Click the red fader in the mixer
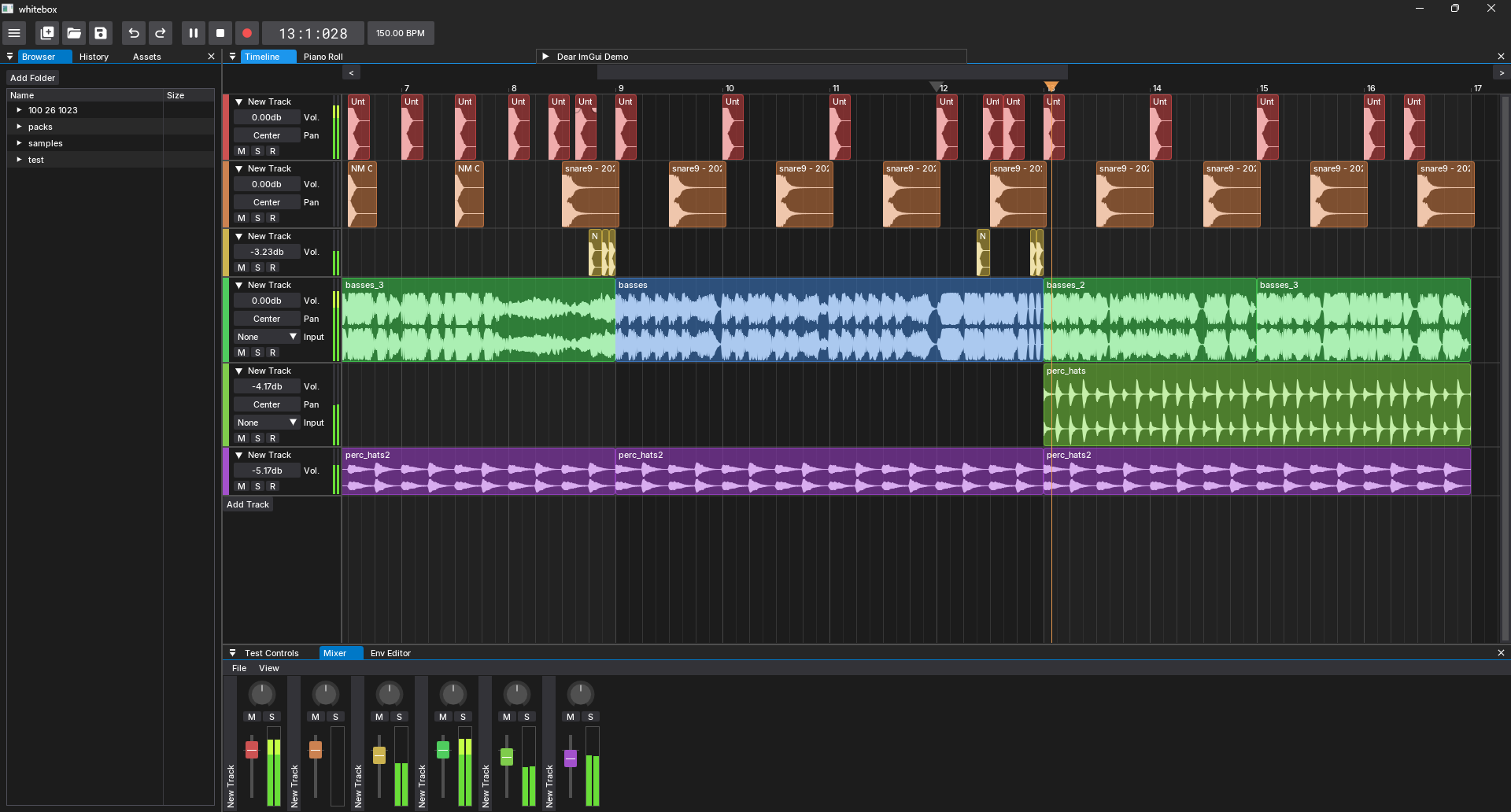Image resolution: width=1511 pixels, height=812 pixels. 252,749
